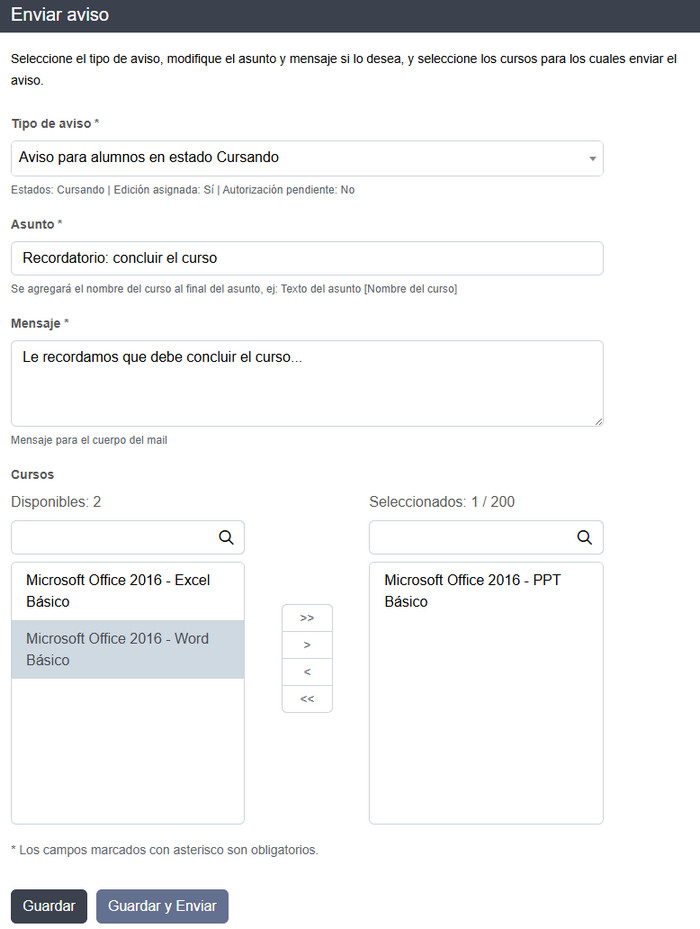Move all courses to selected with >>
The height and width of the screenshot is (929, 700).
[x=307, y=618]
